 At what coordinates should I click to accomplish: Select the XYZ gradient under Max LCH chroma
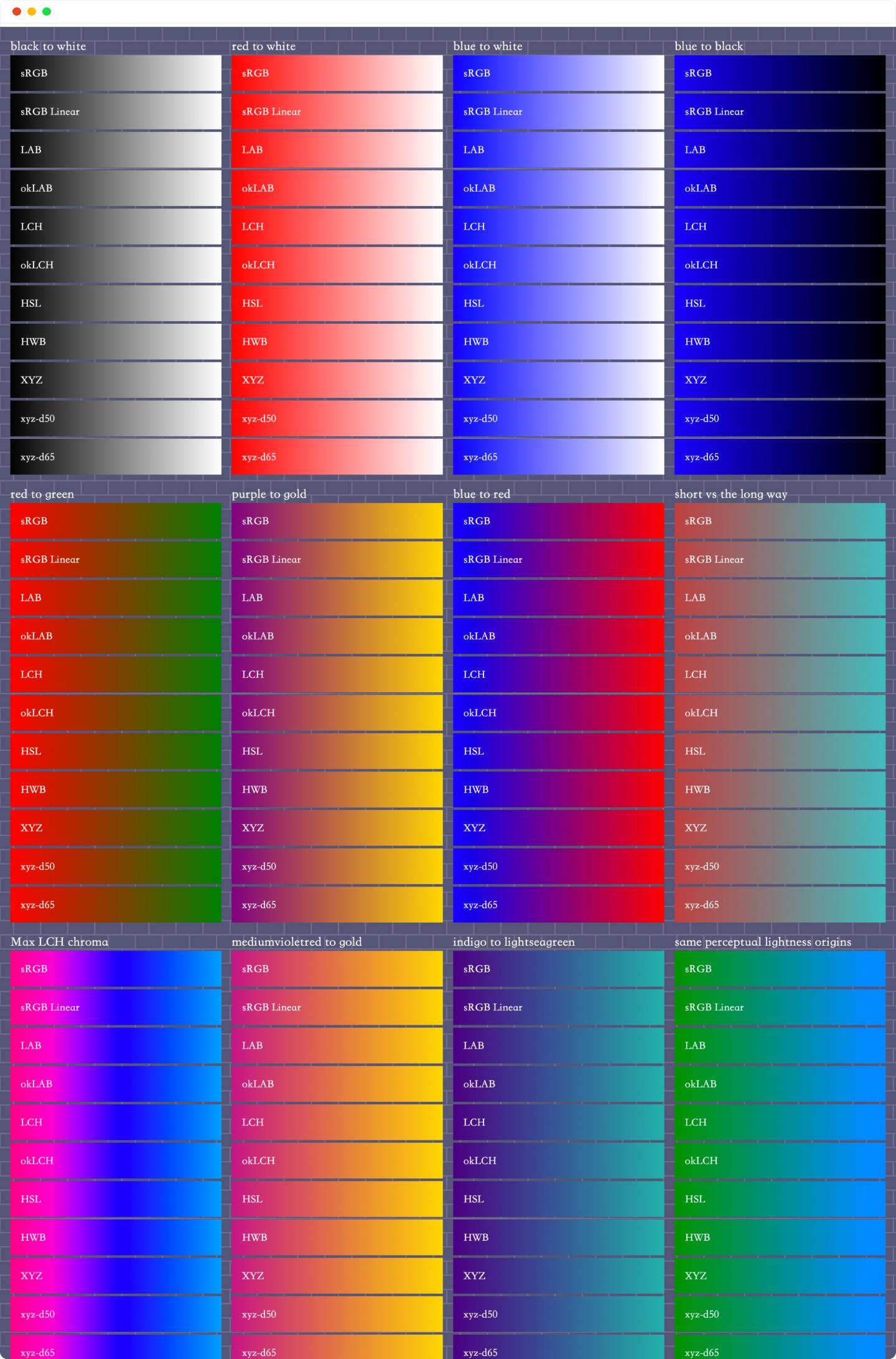tap(116, 1276)
